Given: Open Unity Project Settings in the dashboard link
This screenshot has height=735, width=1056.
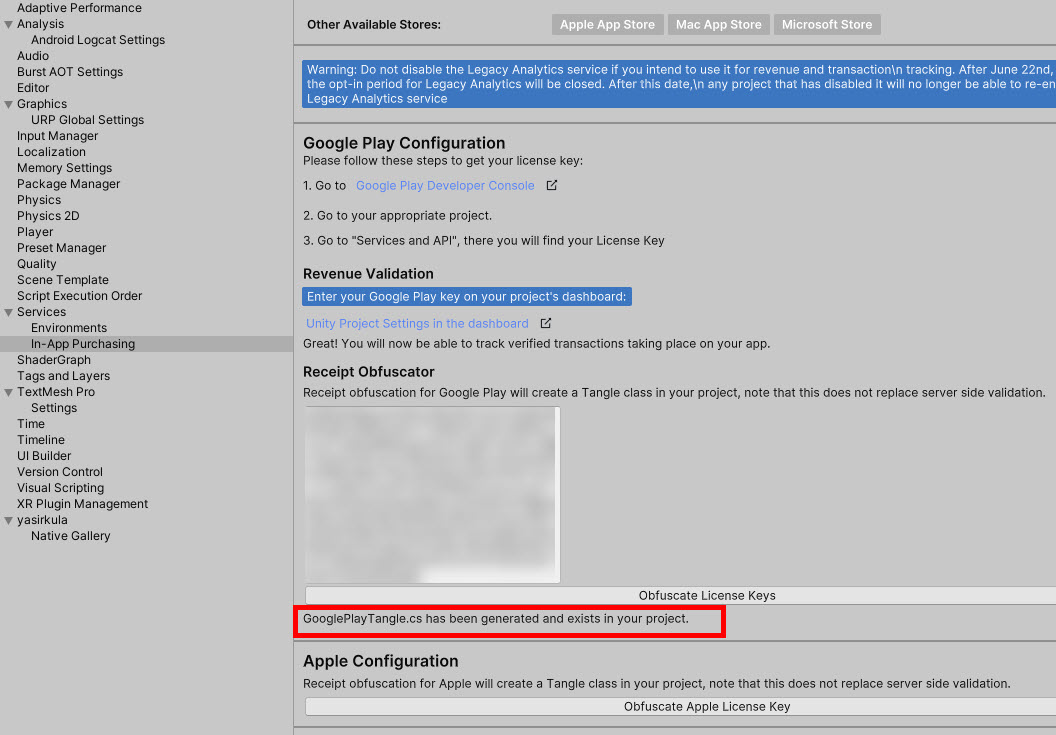Looking at the screenshot, I should pyautogui.click(x=417, y=323).
